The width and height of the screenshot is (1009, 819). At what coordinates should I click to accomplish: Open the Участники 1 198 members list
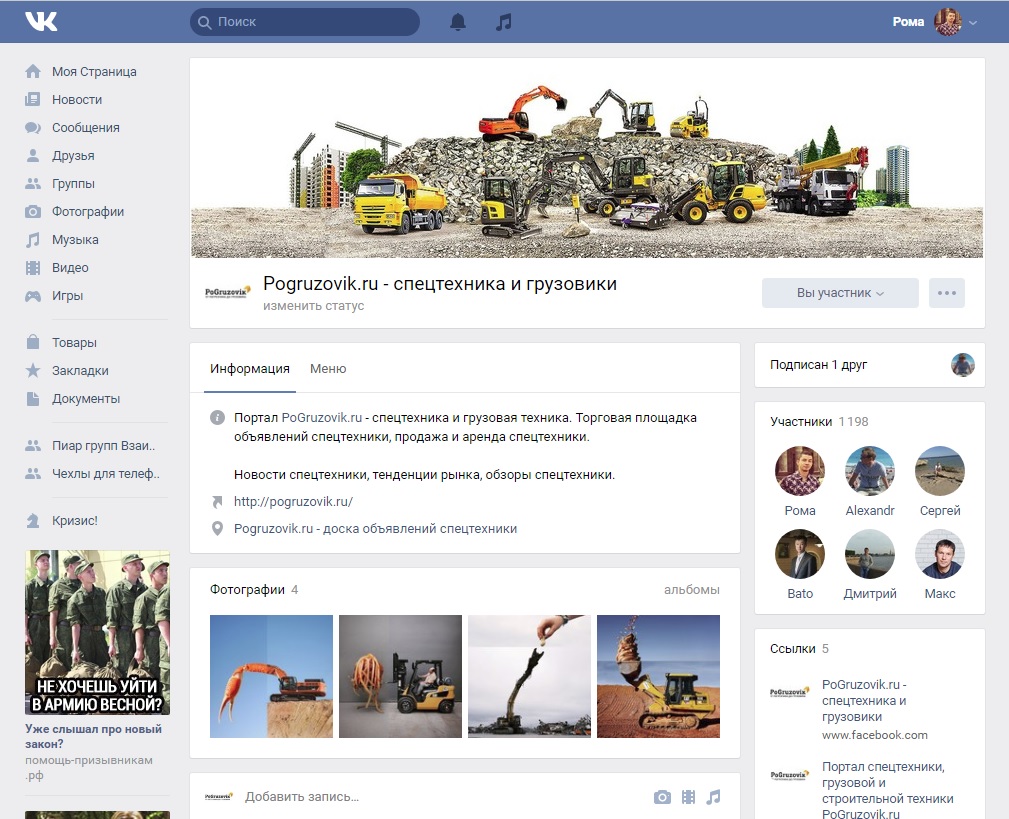point(819,421)
